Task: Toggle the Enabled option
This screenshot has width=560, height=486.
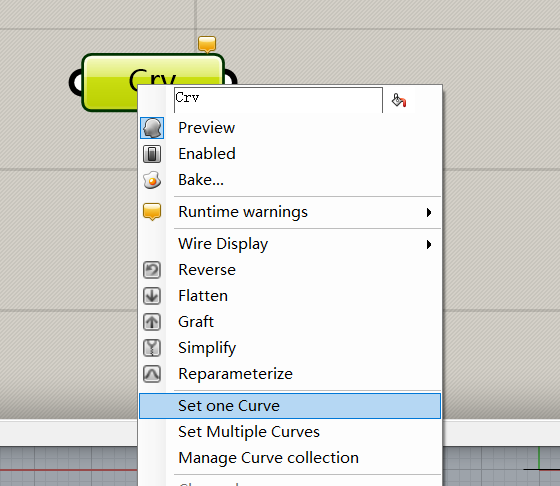Action: 290,154
